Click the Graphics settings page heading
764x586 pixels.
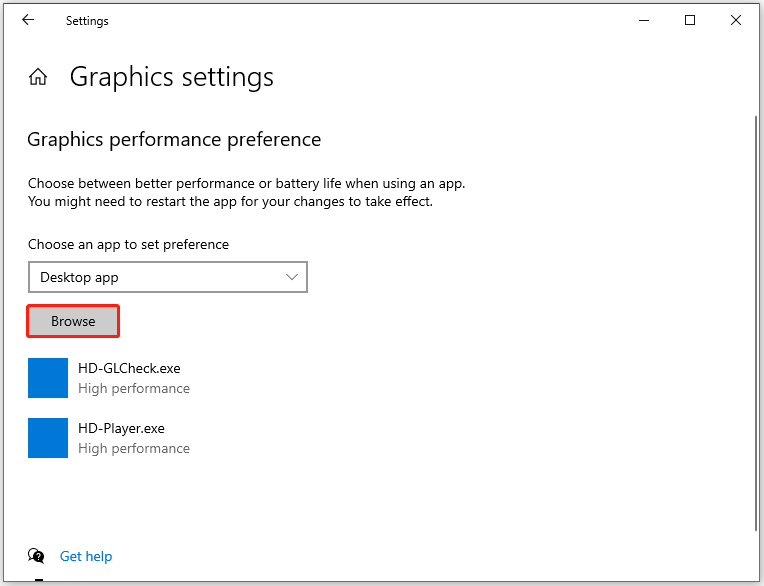click(x=171, y=77)
